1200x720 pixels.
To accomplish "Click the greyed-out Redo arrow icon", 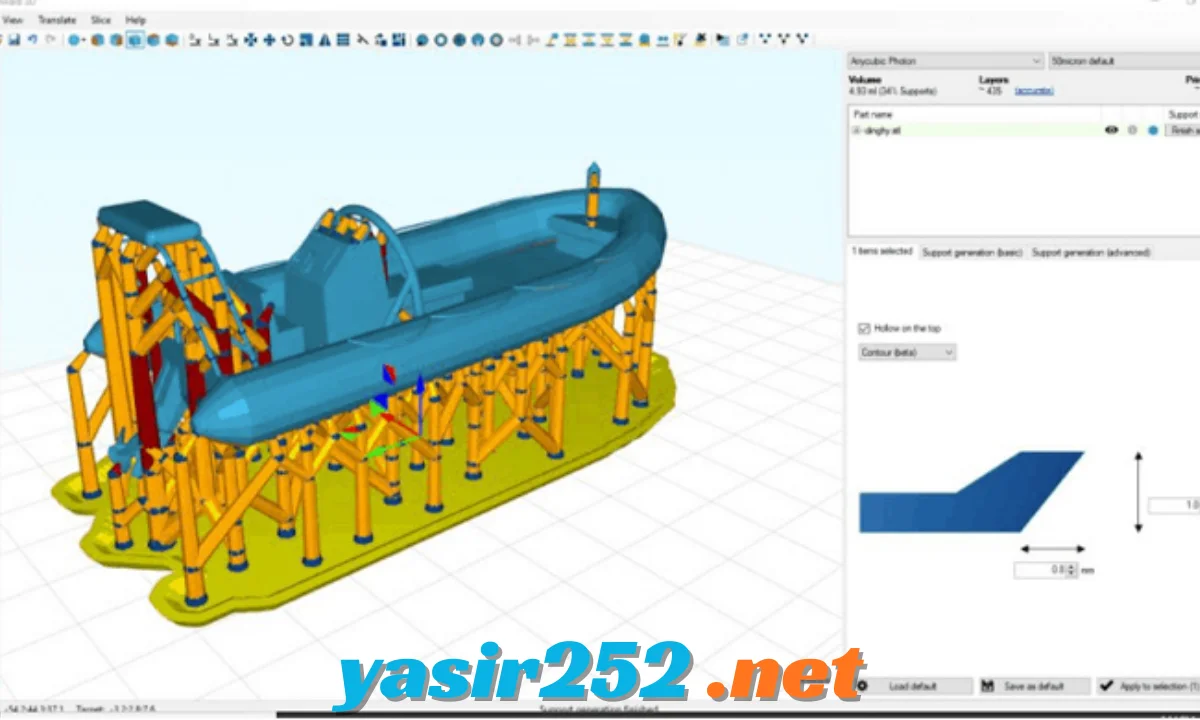I will coord(51,40).
